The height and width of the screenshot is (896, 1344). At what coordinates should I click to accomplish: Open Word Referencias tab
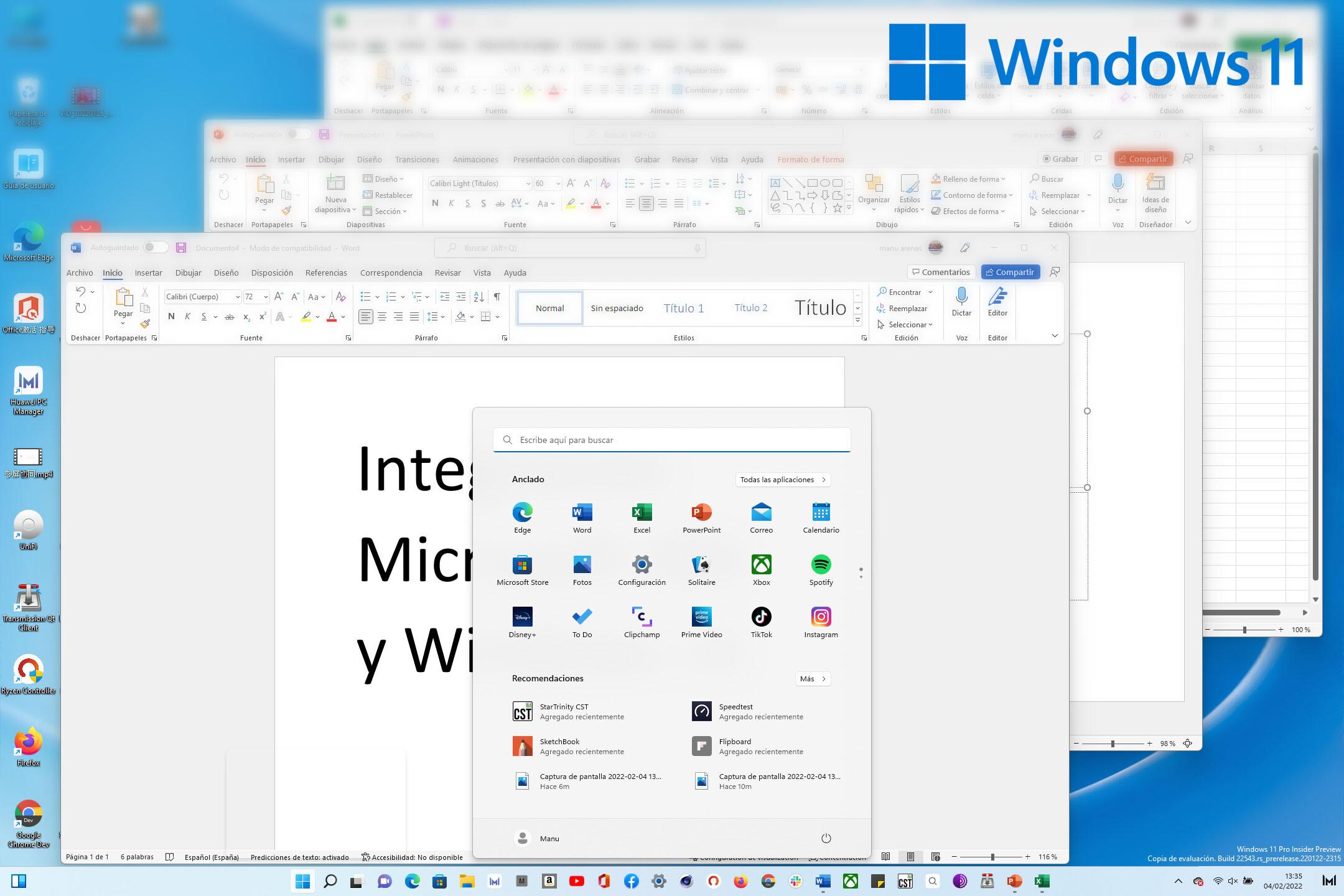coord(326,273)
